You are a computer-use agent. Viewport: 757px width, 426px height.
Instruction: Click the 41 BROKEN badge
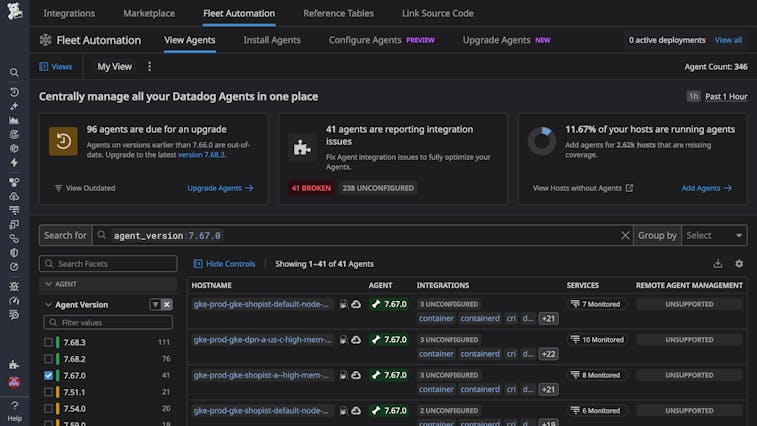[x=311, y=188]
